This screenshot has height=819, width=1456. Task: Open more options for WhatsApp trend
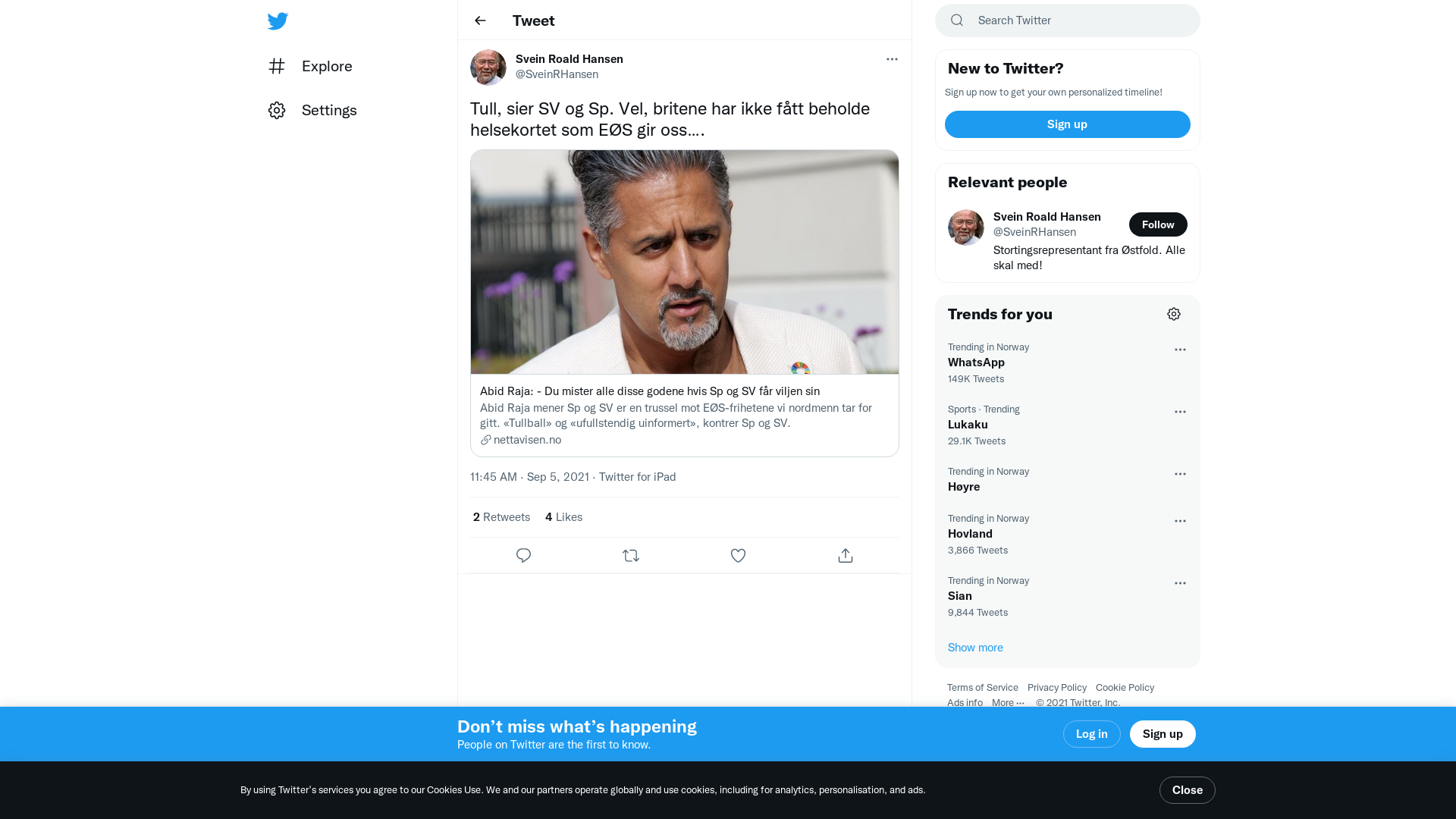tap(1180, 350)
